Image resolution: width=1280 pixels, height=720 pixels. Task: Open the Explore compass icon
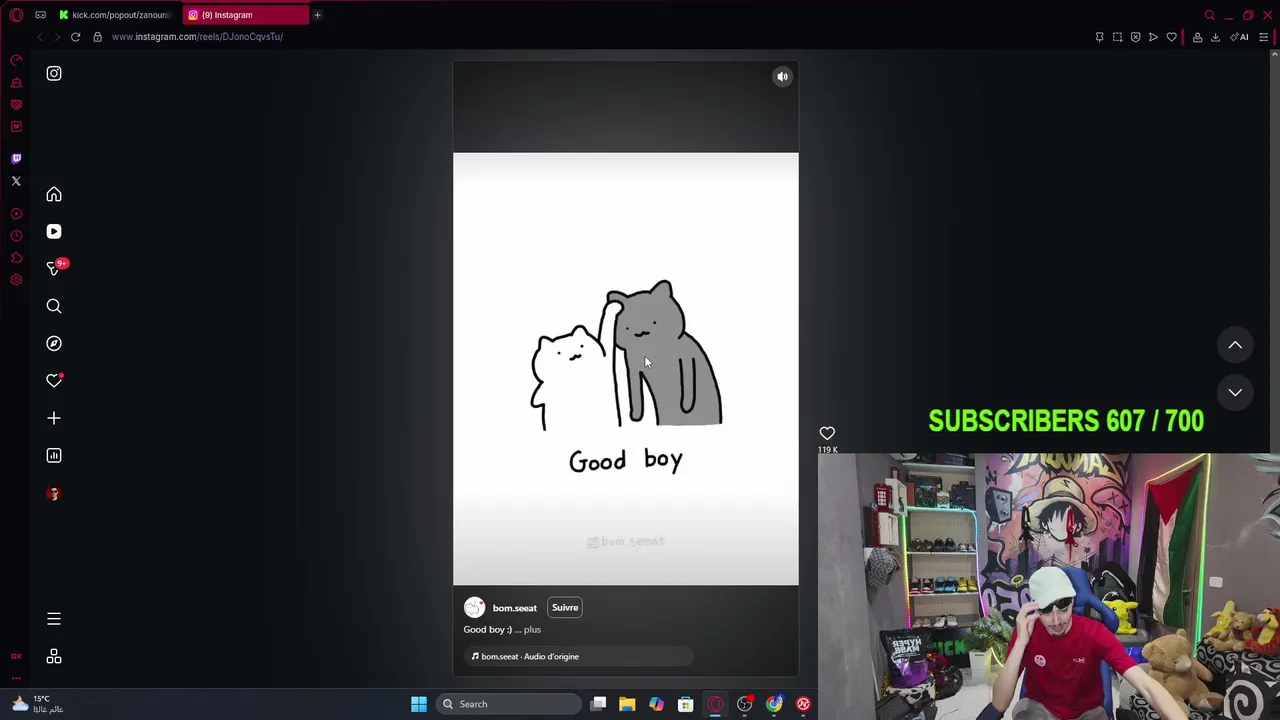point(54,343)
